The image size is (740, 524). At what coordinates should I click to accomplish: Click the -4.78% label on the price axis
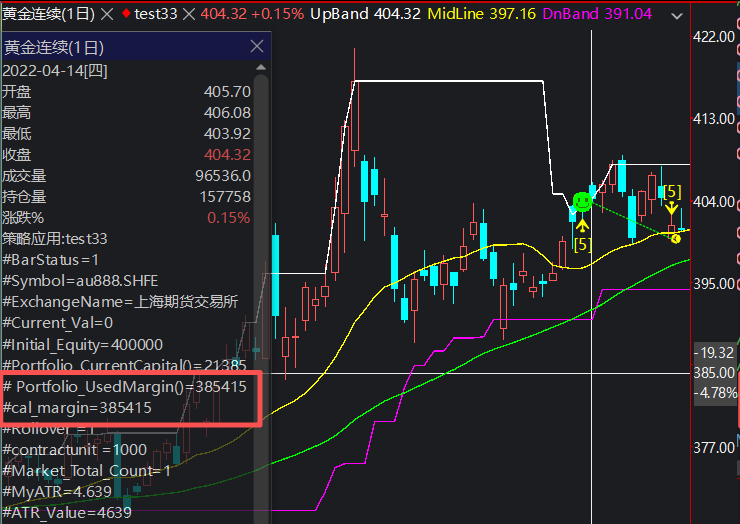click(x=714, y=392)
